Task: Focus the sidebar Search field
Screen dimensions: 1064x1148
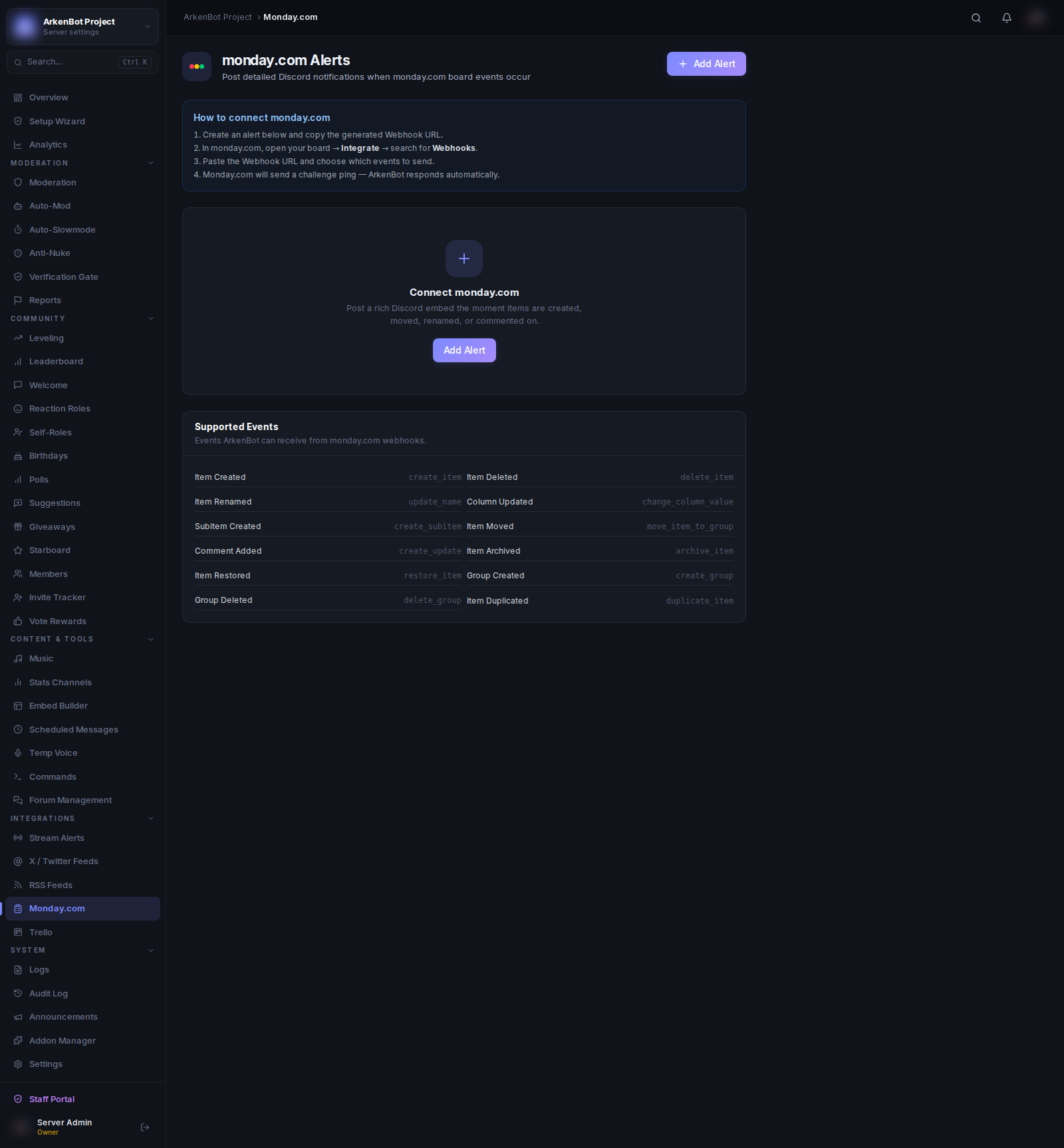Action: (82, 62)
